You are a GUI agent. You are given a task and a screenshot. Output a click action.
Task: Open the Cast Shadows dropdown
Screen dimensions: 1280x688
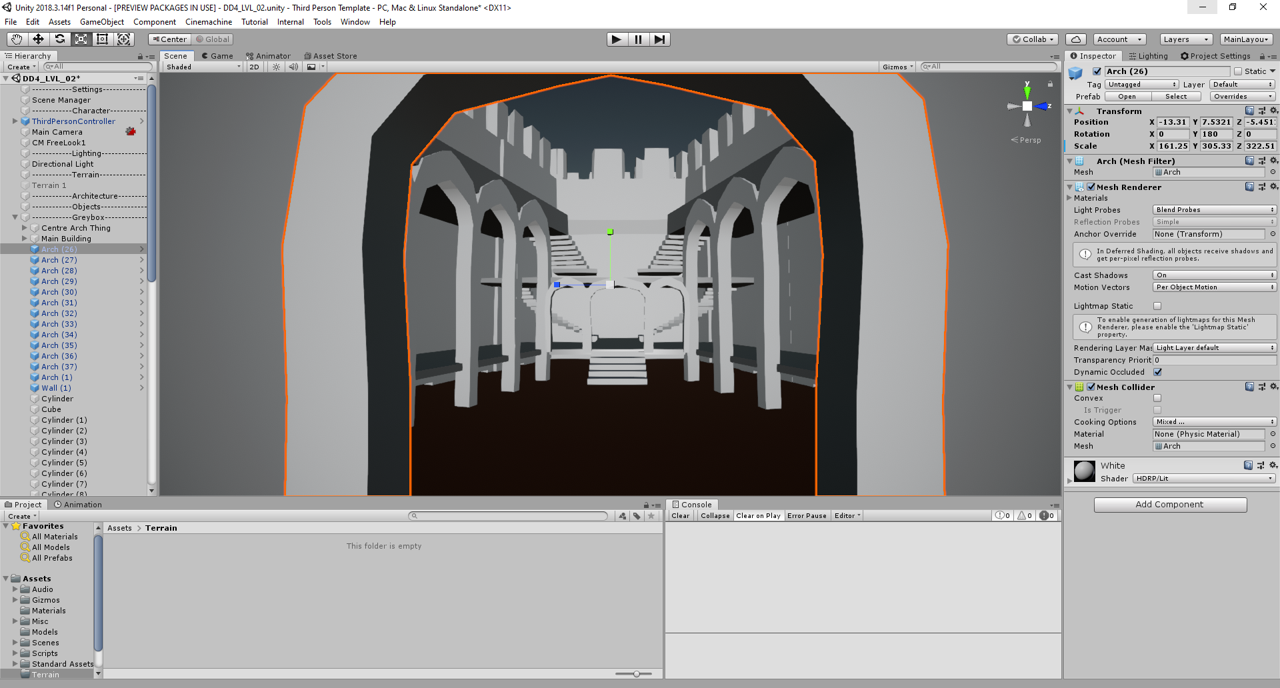pyautogui.click(x=1214, y=275)
